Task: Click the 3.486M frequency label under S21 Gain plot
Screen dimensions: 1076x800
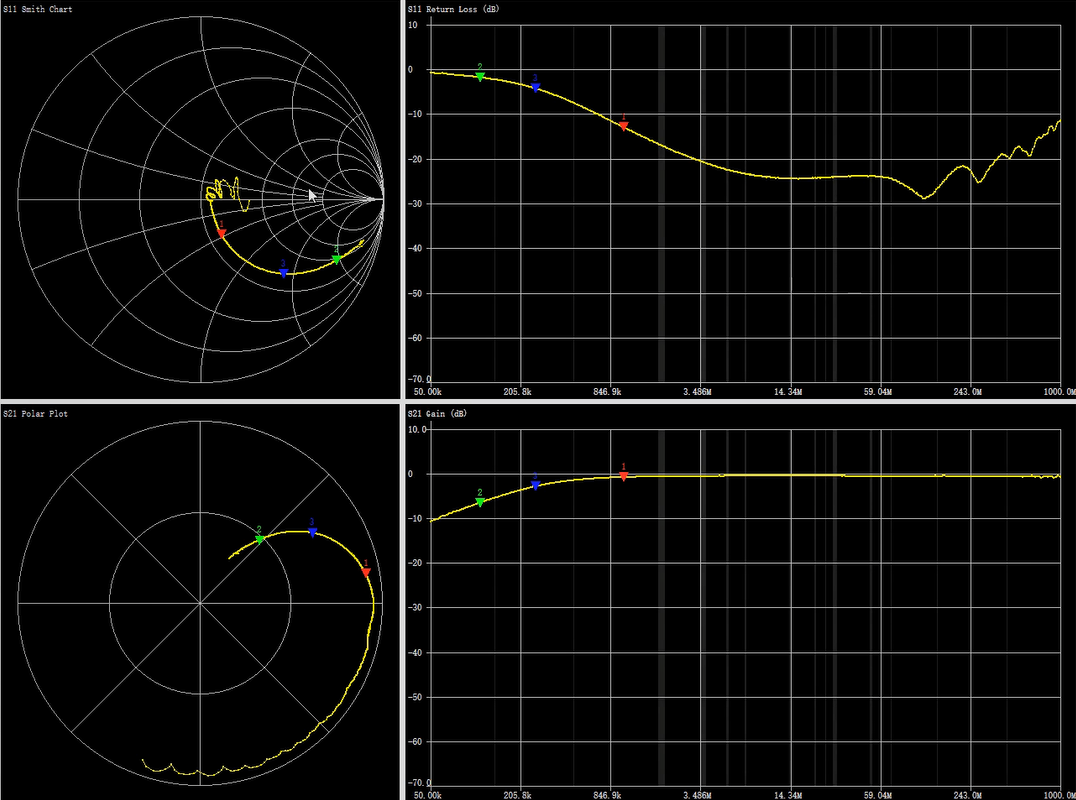Action: [698, 795]
